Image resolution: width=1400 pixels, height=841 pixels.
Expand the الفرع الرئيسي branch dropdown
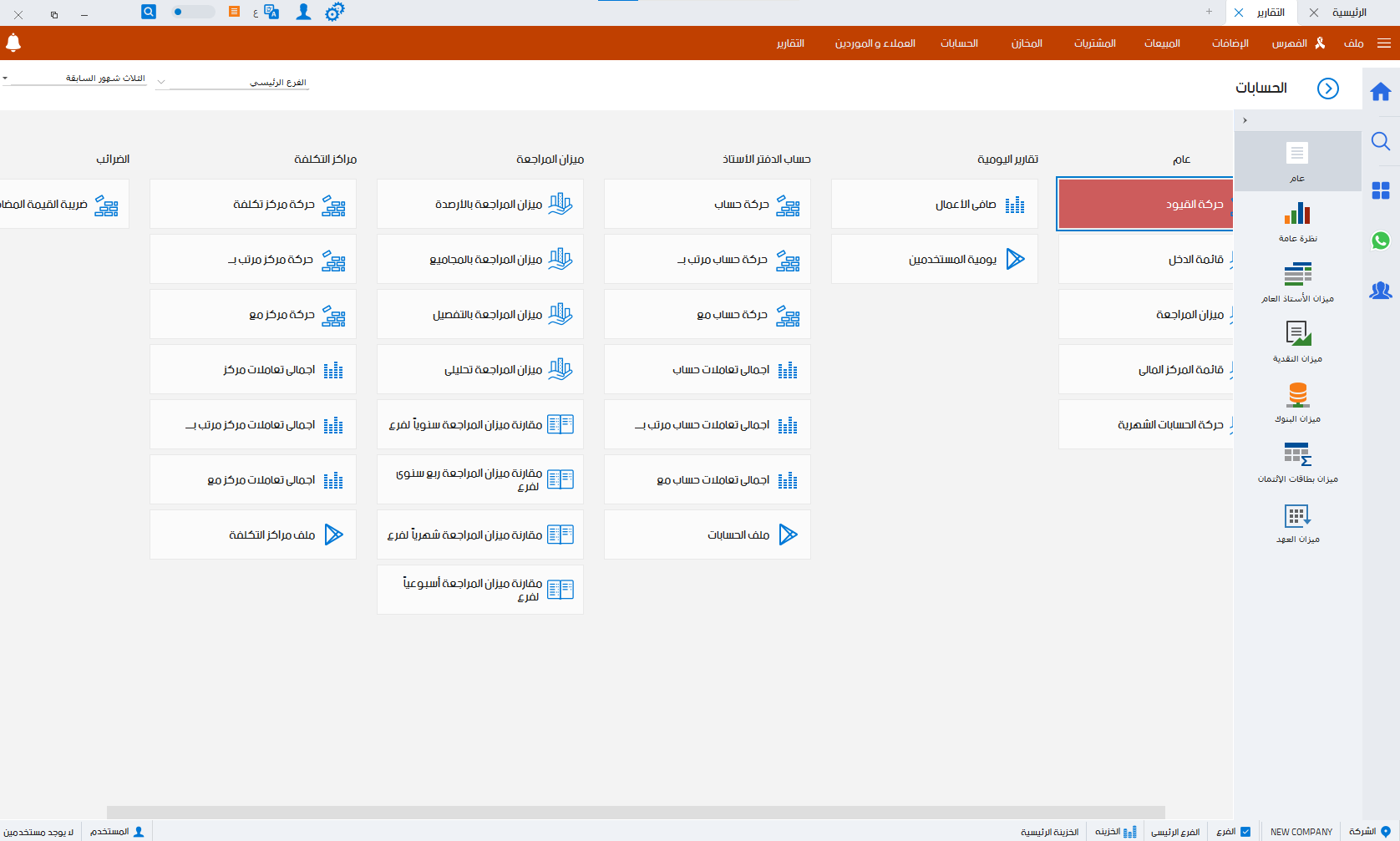[162, 82]
